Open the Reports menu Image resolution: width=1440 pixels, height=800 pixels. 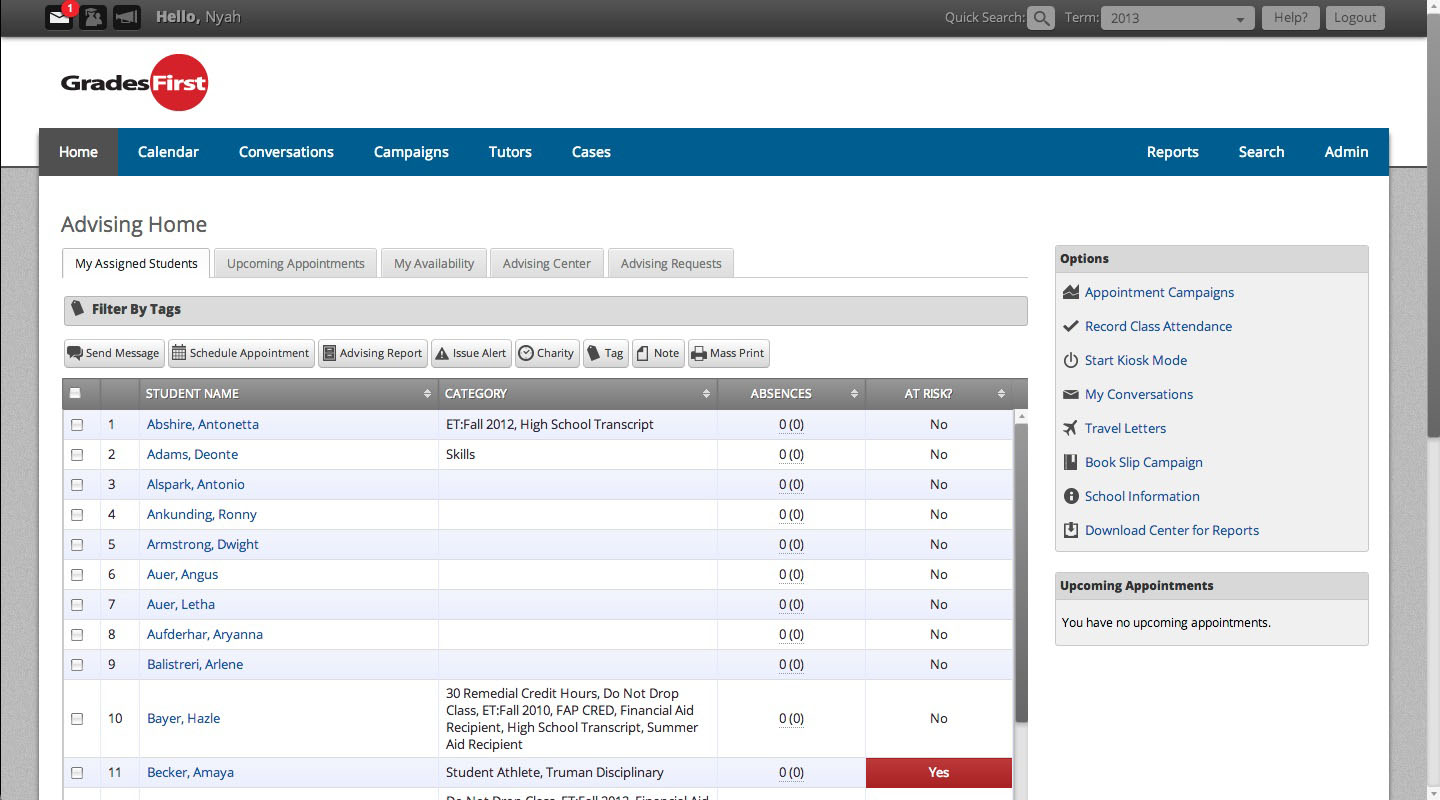click(x=1172, y=152)
